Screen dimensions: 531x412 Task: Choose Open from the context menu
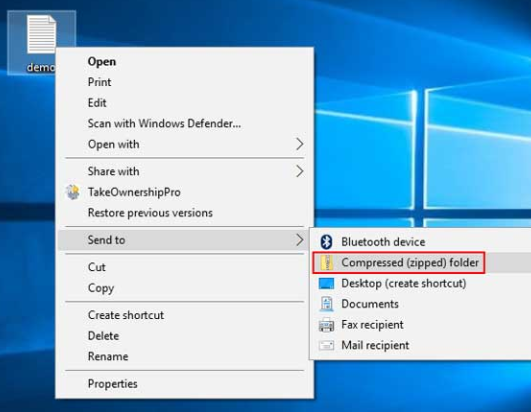pyautogui.click(x=102, y=62)
